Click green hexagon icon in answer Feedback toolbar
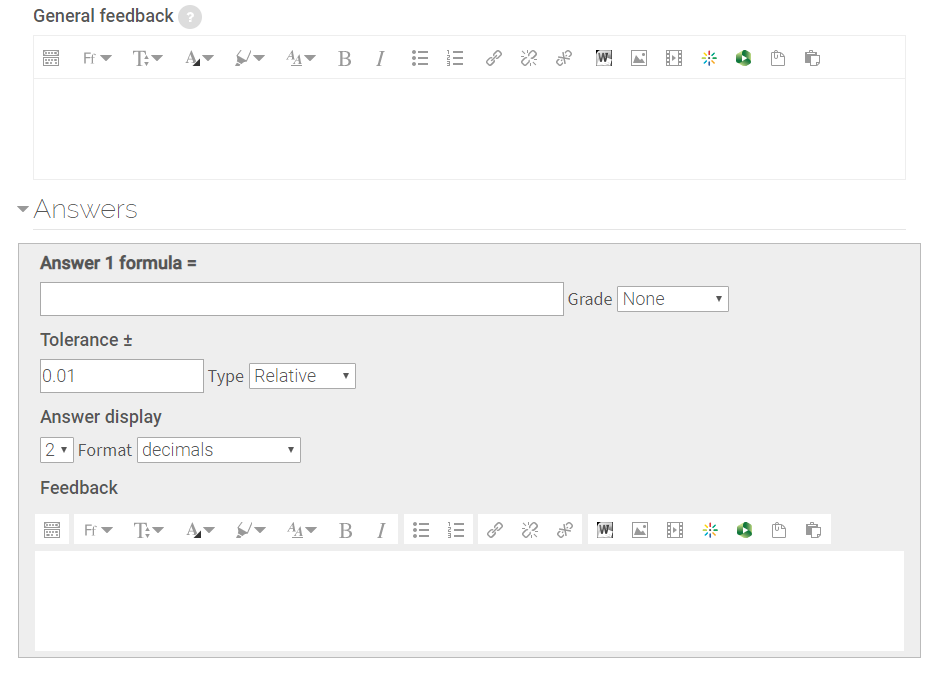 click(x=745, y=530)
